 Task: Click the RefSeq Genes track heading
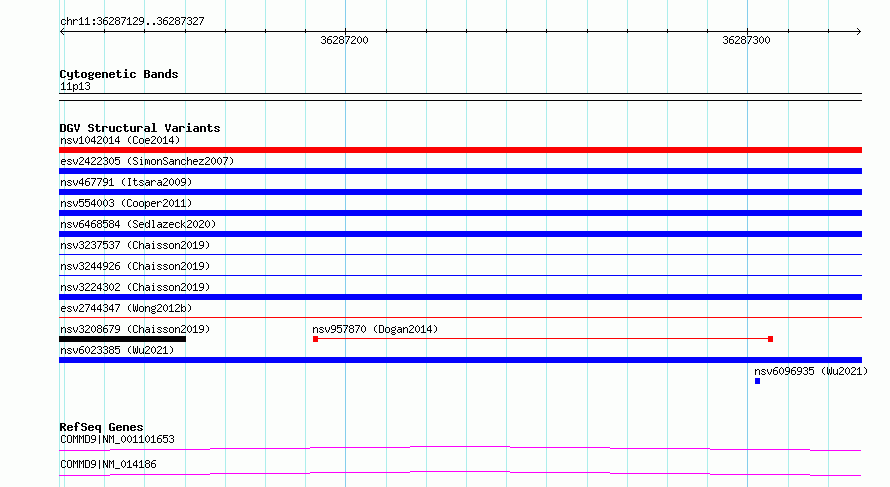pos(101,427)
